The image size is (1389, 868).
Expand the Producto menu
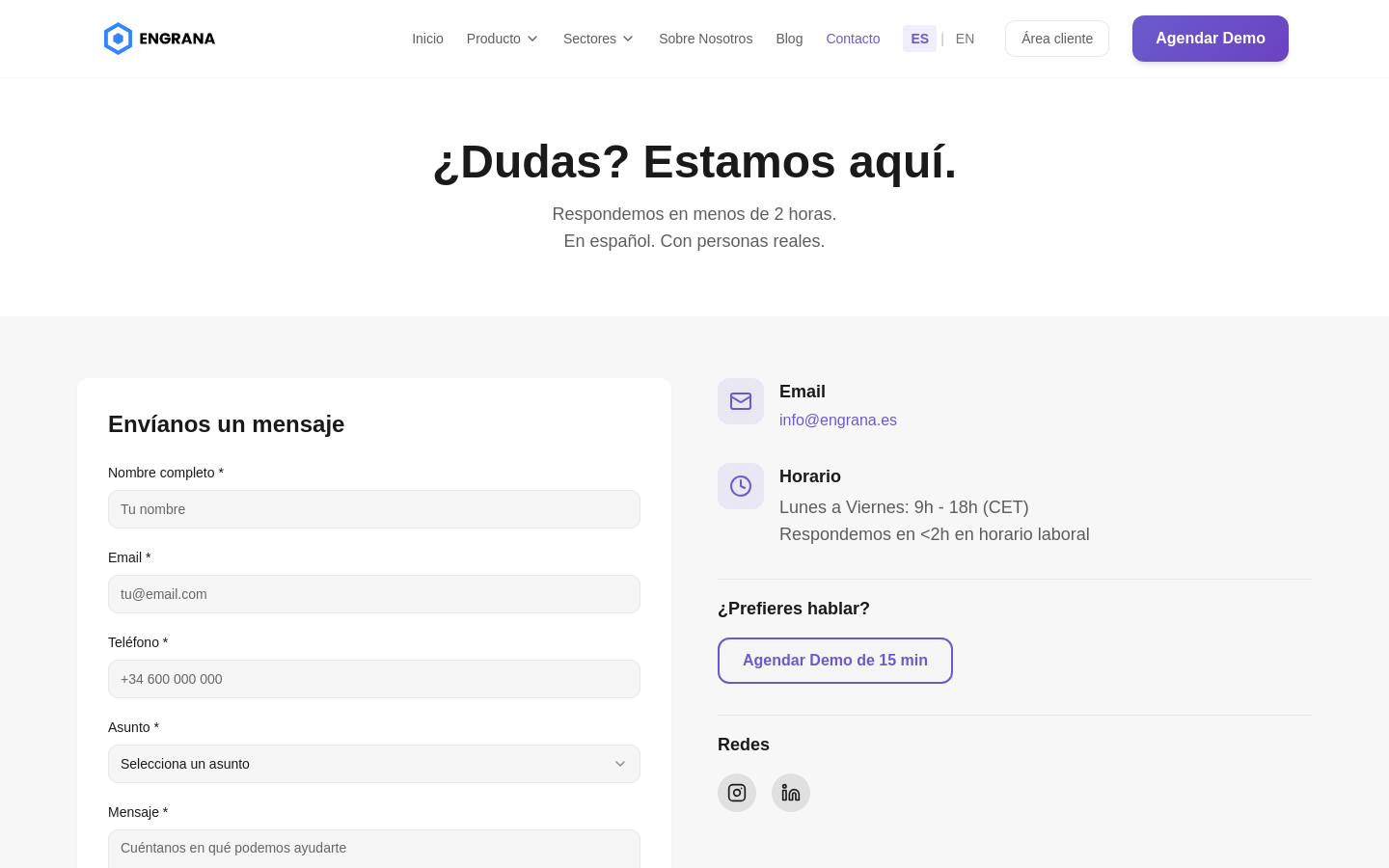(503, 39)
